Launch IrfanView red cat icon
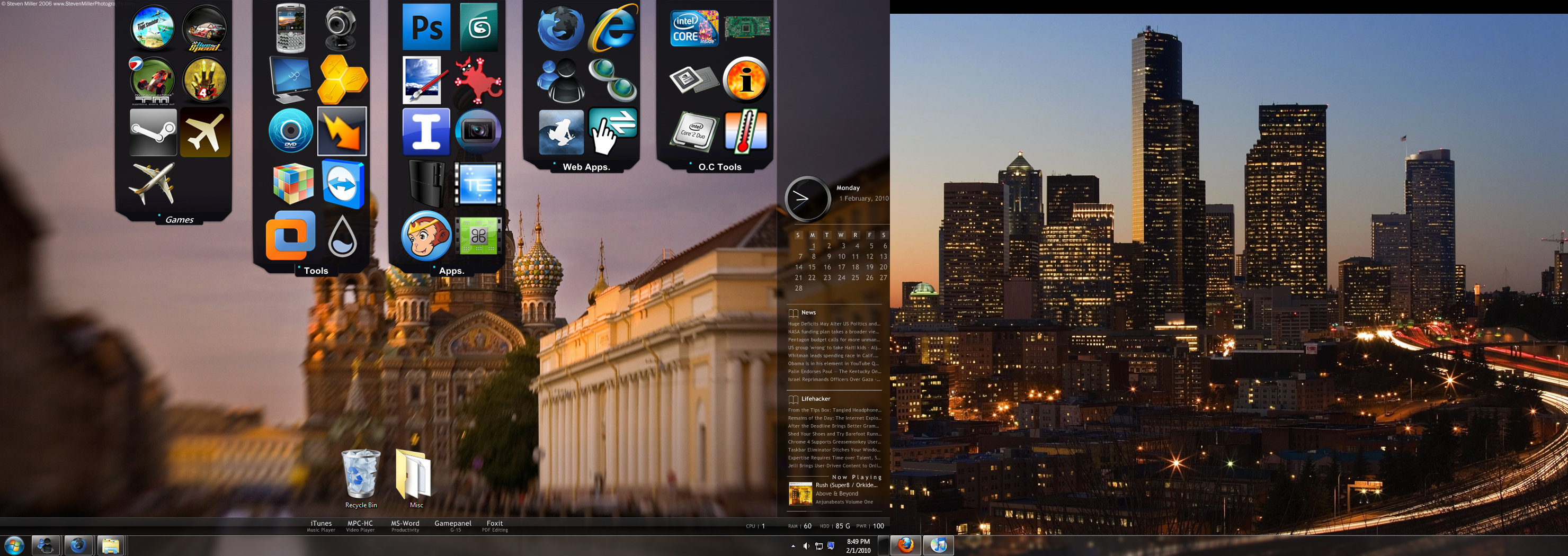The height and width of the screenshot is (556, 1568). [478, 79]
